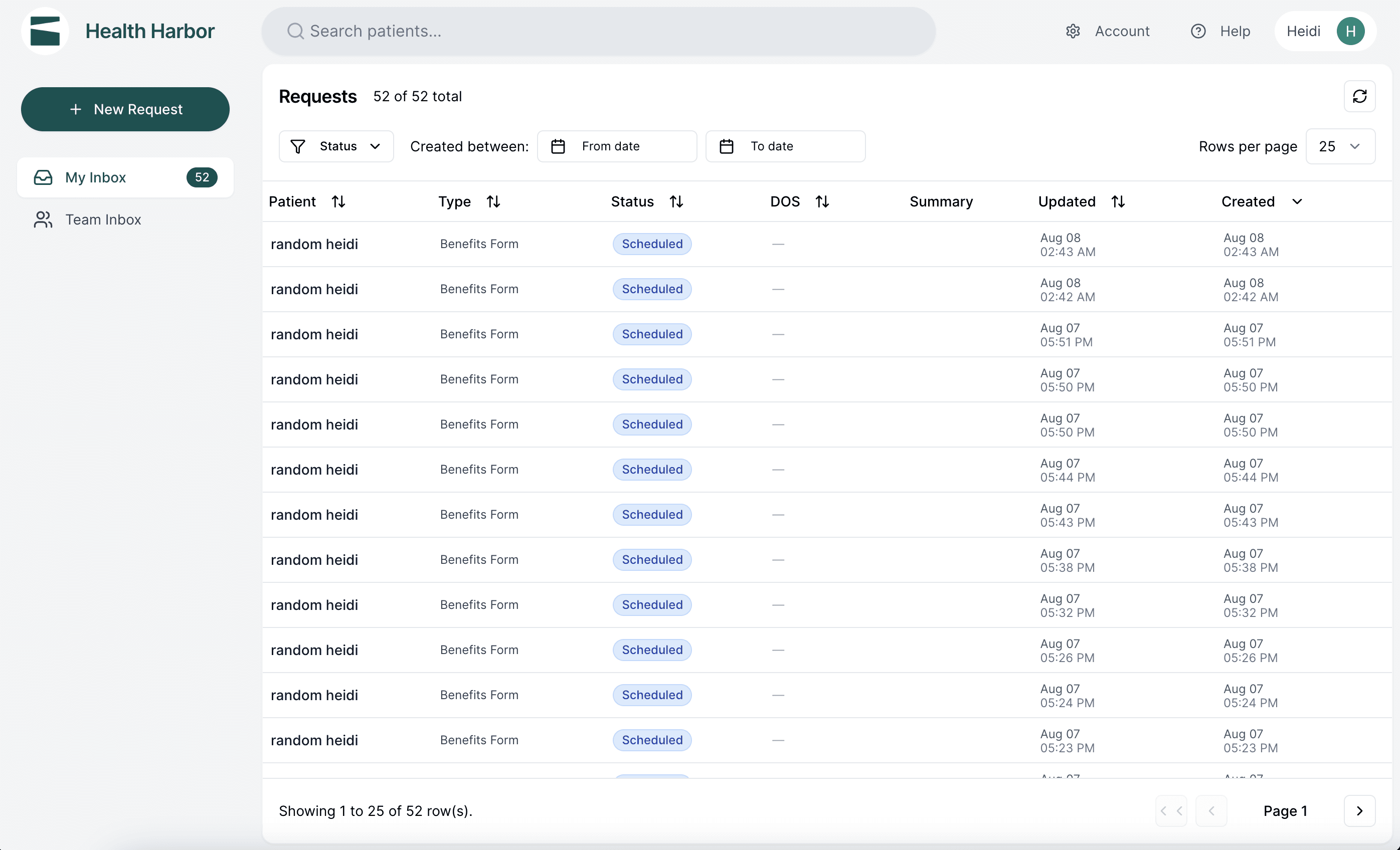Sort by Status column arrows
This screenshot has height=850, width=1400.
click(x=676, y=201)
